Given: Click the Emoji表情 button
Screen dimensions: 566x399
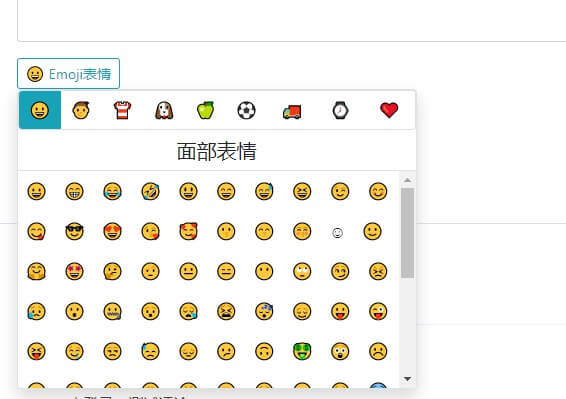Looking at the screenshot, I should (68, 74).
